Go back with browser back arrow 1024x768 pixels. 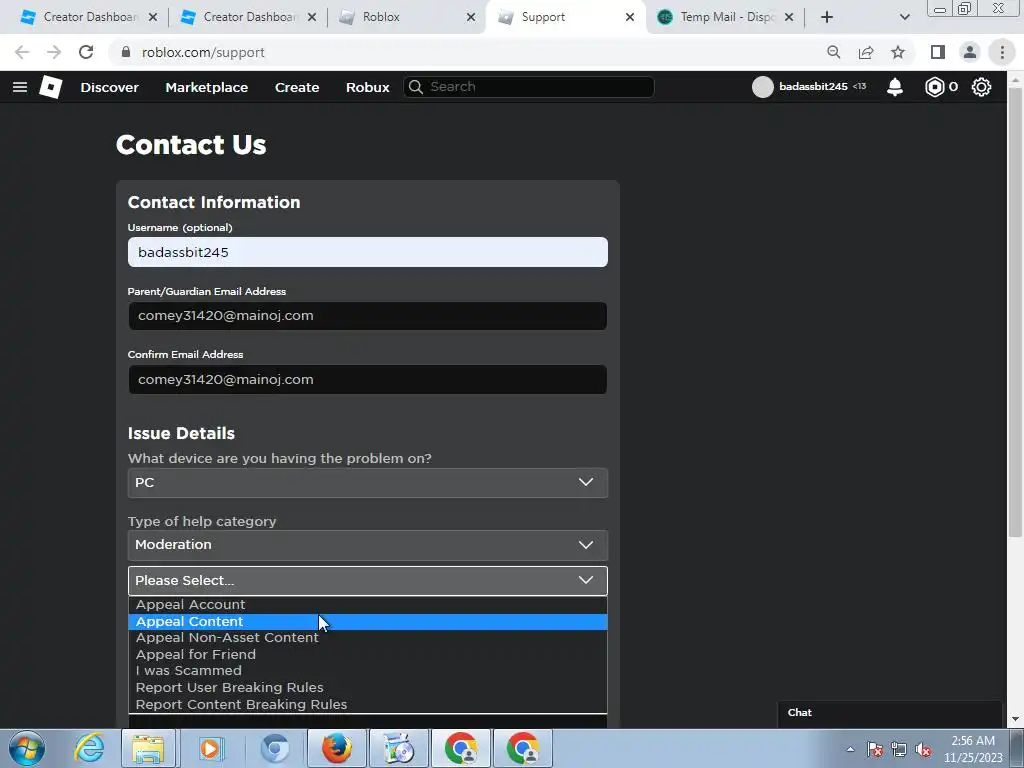tap(22, 52)
